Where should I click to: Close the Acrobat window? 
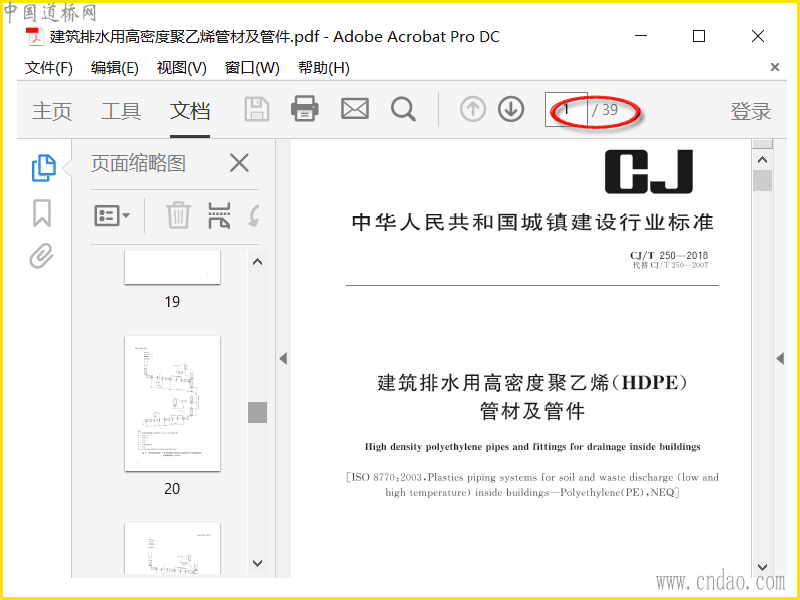pyautogui.click(x=758, y=36)
